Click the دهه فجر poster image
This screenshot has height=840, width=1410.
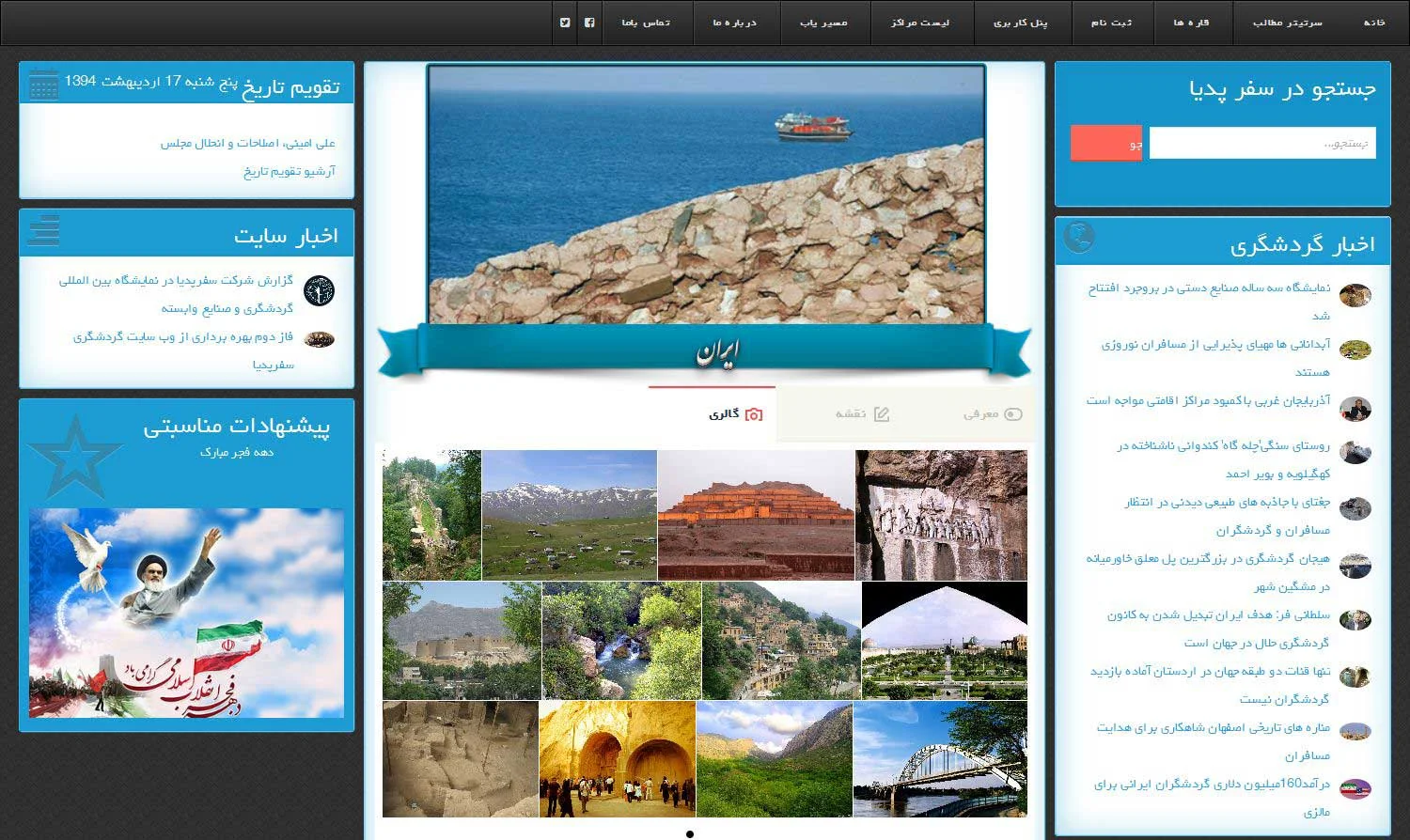tap(186, 614)
